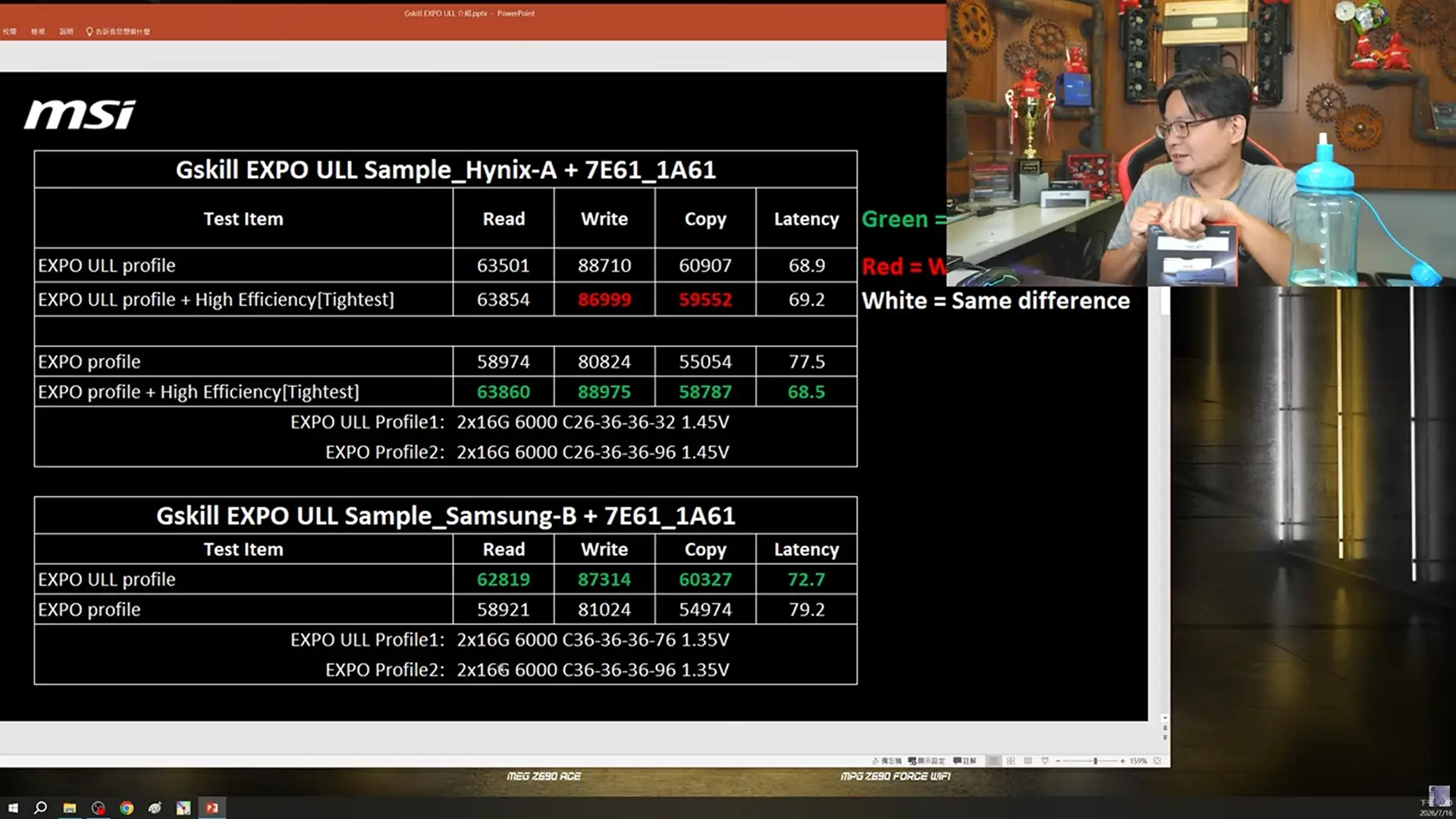Screen dimensions: 1456x819
Task: Click the zoom out minus button
Action: click(x=1058, y=761)
